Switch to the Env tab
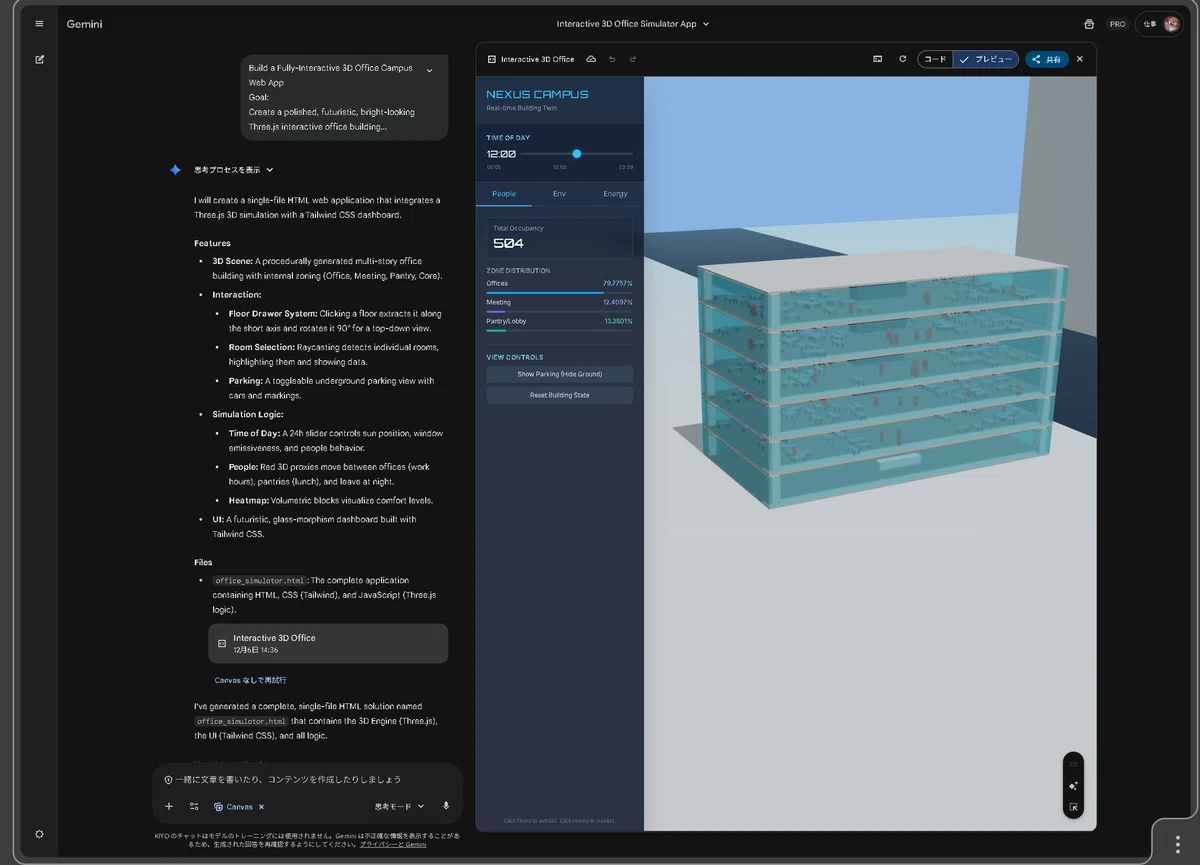 (559, 194)
